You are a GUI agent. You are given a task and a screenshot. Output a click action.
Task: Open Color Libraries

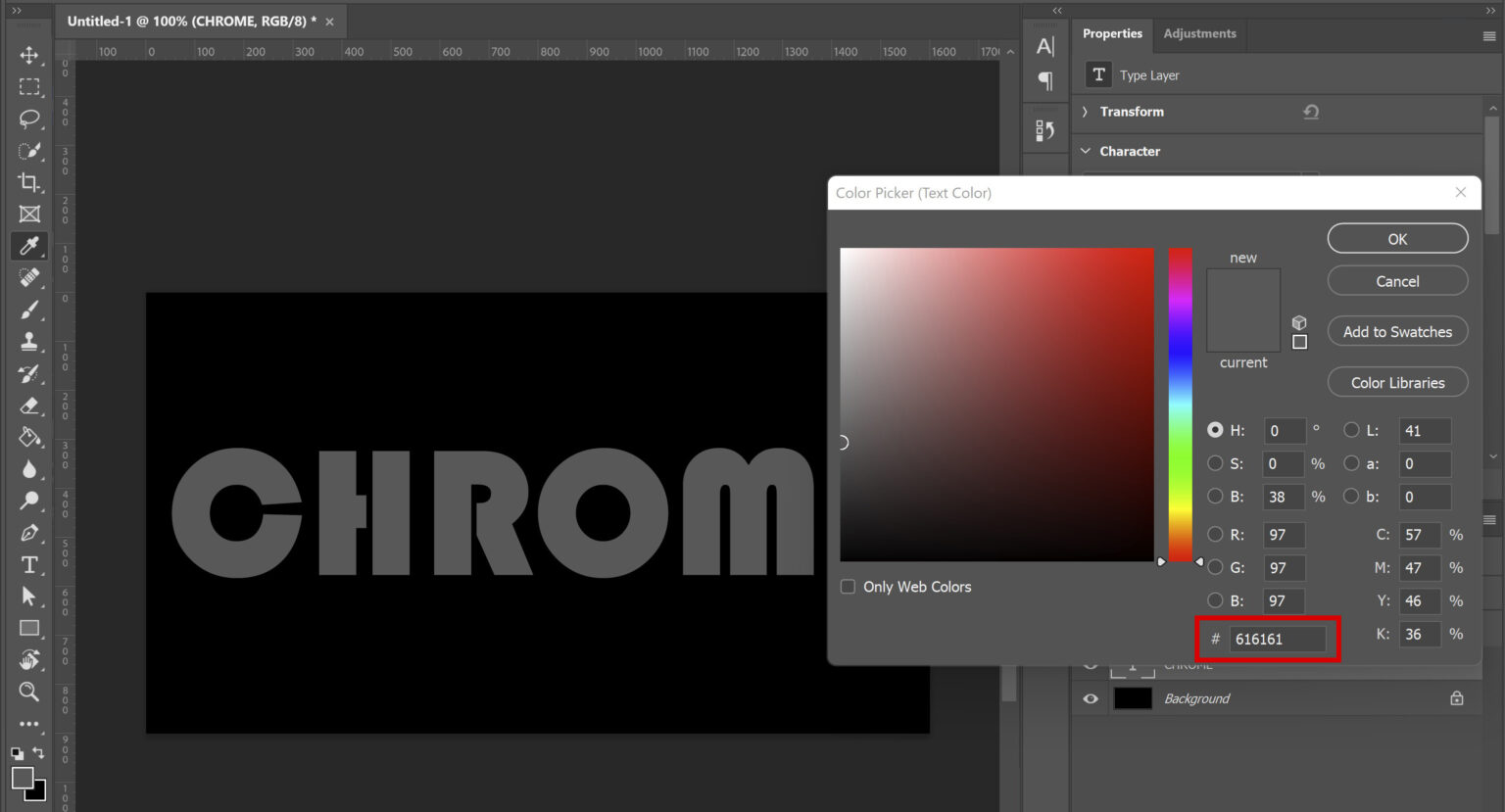coord(1397,382)
